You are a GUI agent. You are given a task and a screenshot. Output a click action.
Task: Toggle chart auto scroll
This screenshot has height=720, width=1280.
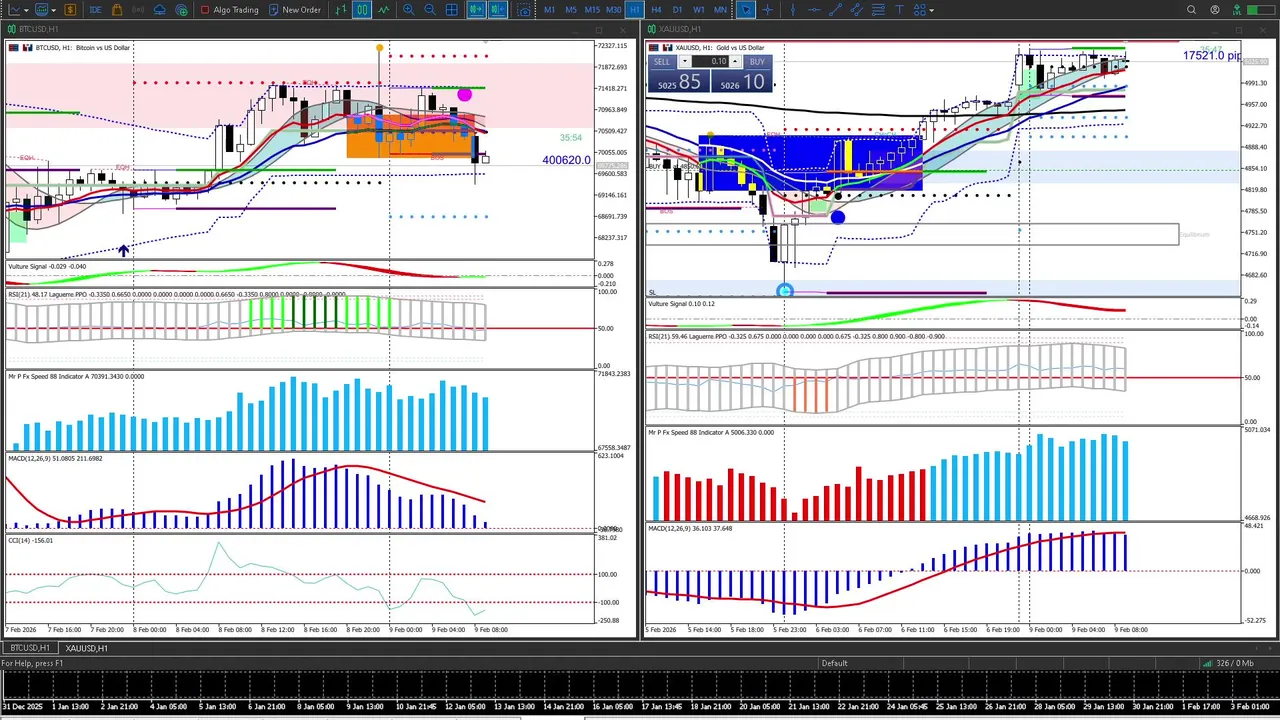[x=476, y=10]
